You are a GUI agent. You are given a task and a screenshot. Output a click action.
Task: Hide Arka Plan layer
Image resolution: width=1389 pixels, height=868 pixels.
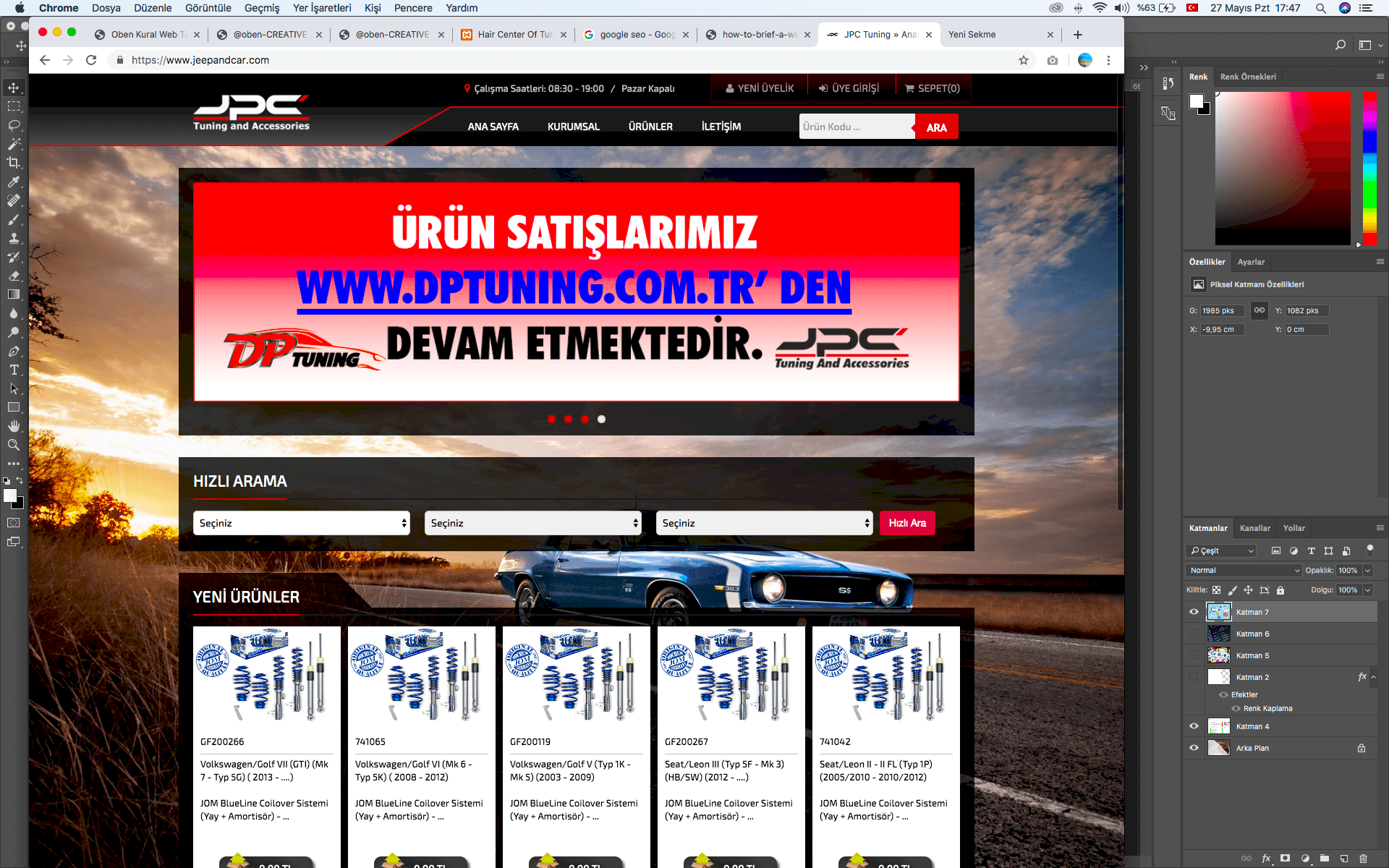pyautogui.click(x=1194, y=748)
